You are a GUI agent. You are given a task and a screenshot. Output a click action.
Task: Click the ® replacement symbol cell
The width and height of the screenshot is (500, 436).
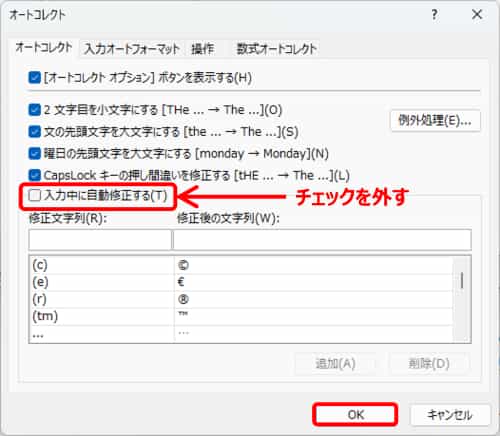click(x=313, y=300)
